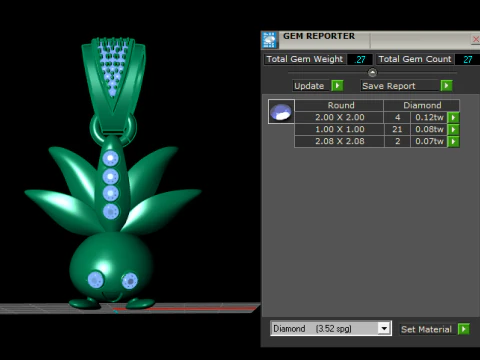The image size is (480, 360).
Task: Click the Diamond (3.52 spg) combo box
Action: tap(331, 328)
